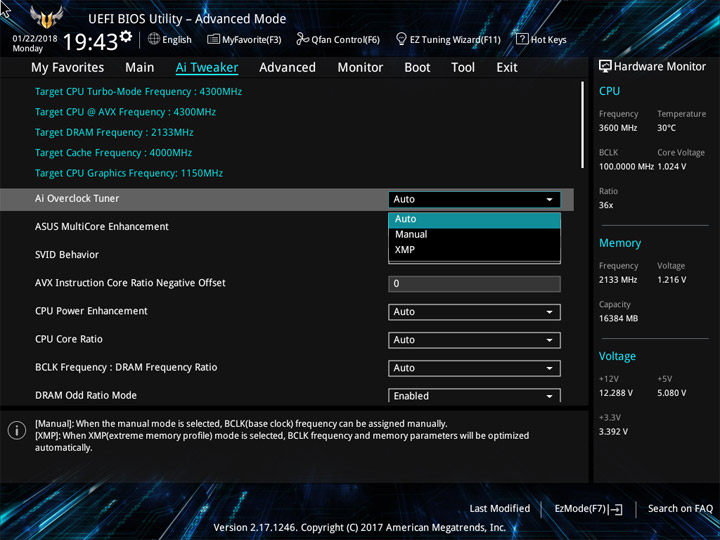Click the 01/22/2018 date text

pyautogui.click(x=35, y=39)
